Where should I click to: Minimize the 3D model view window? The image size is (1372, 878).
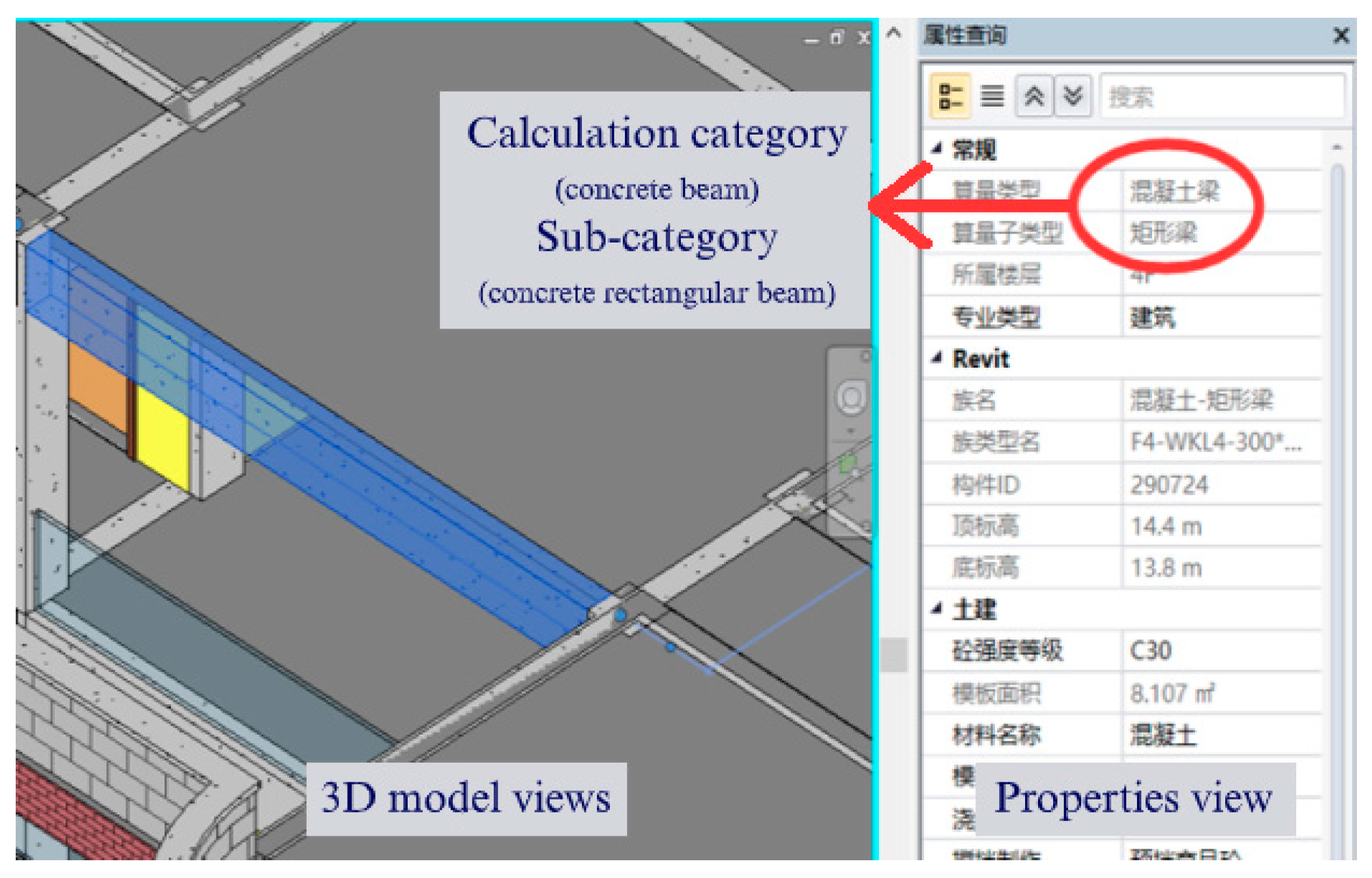click(811, 40)
